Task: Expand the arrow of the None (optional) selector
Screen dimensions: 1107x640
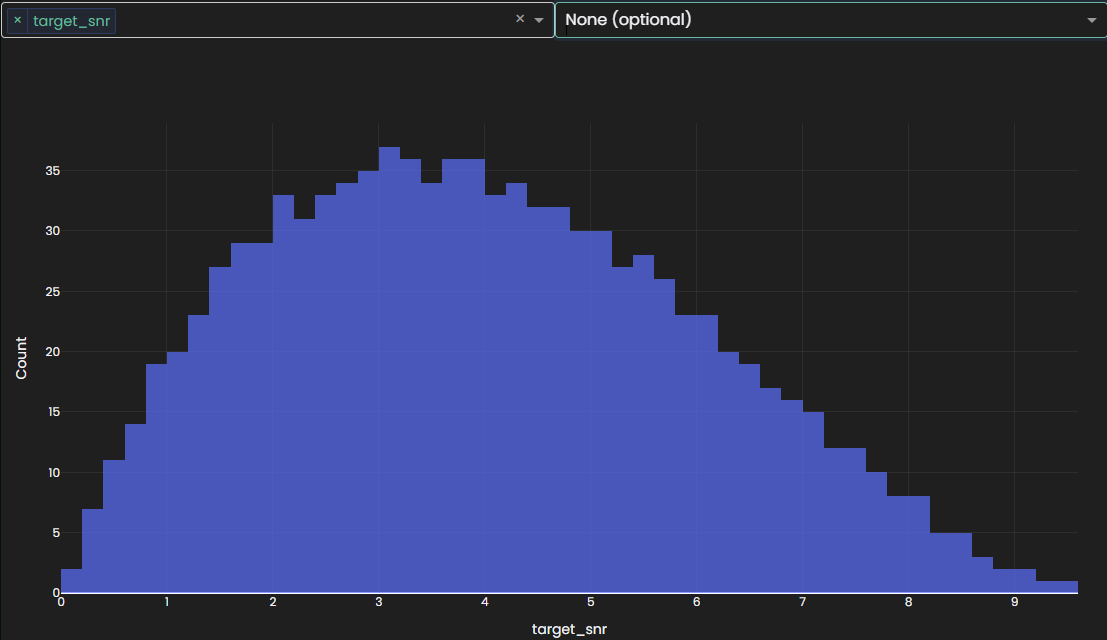Action: click(x=1091, y=20)
